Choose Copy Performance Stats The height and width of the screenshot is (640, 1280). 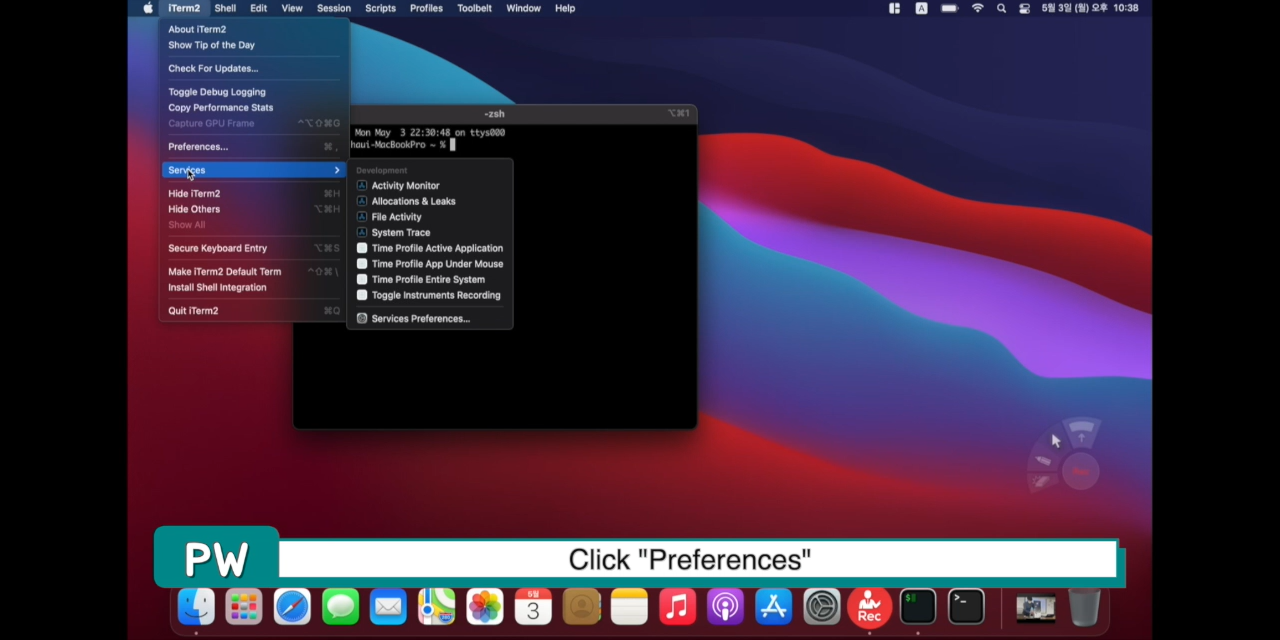254,108
